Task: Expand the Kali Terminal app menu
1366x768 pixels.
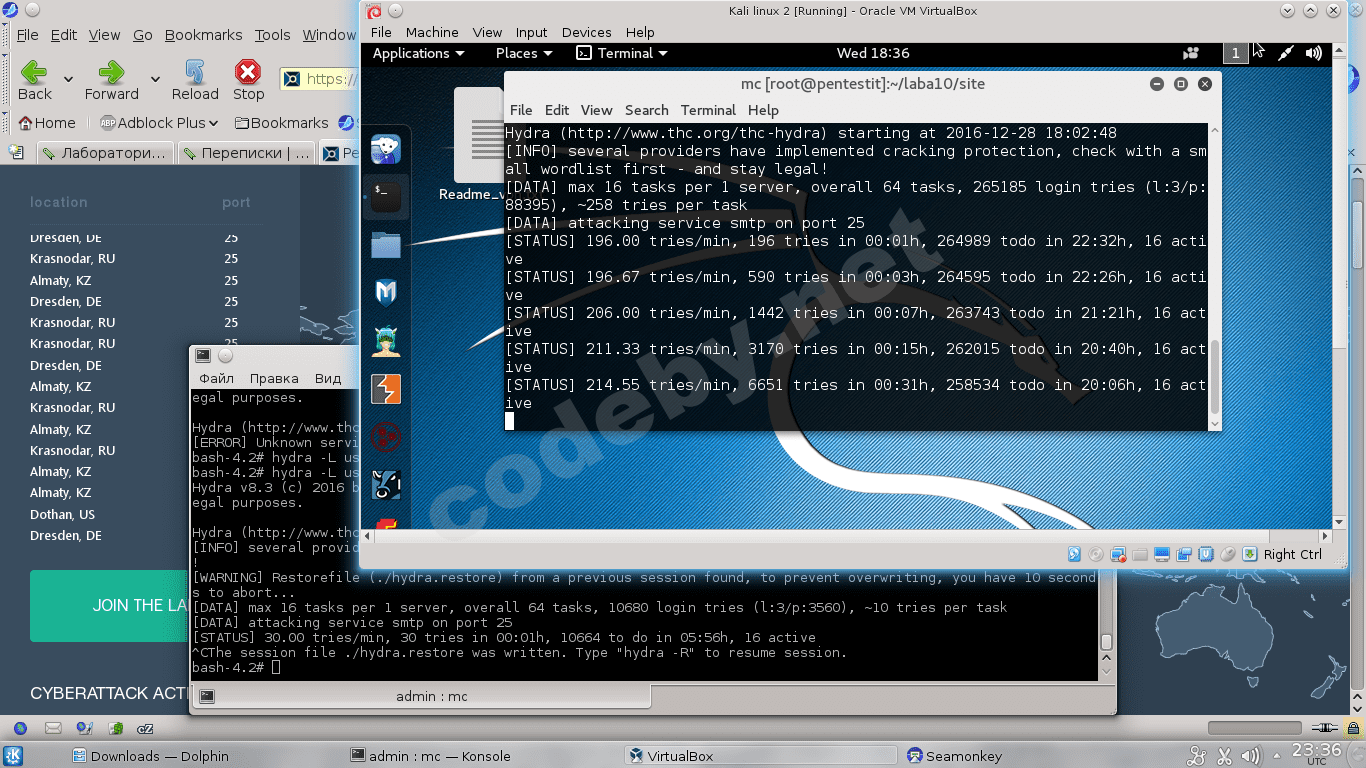Action: (x=622, y=53)
